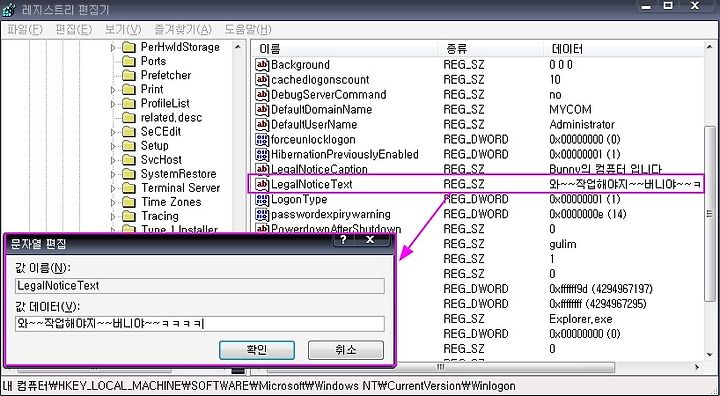Open the 도움말(H) menu
Screen dimensions: 720x396
[248, 29]
